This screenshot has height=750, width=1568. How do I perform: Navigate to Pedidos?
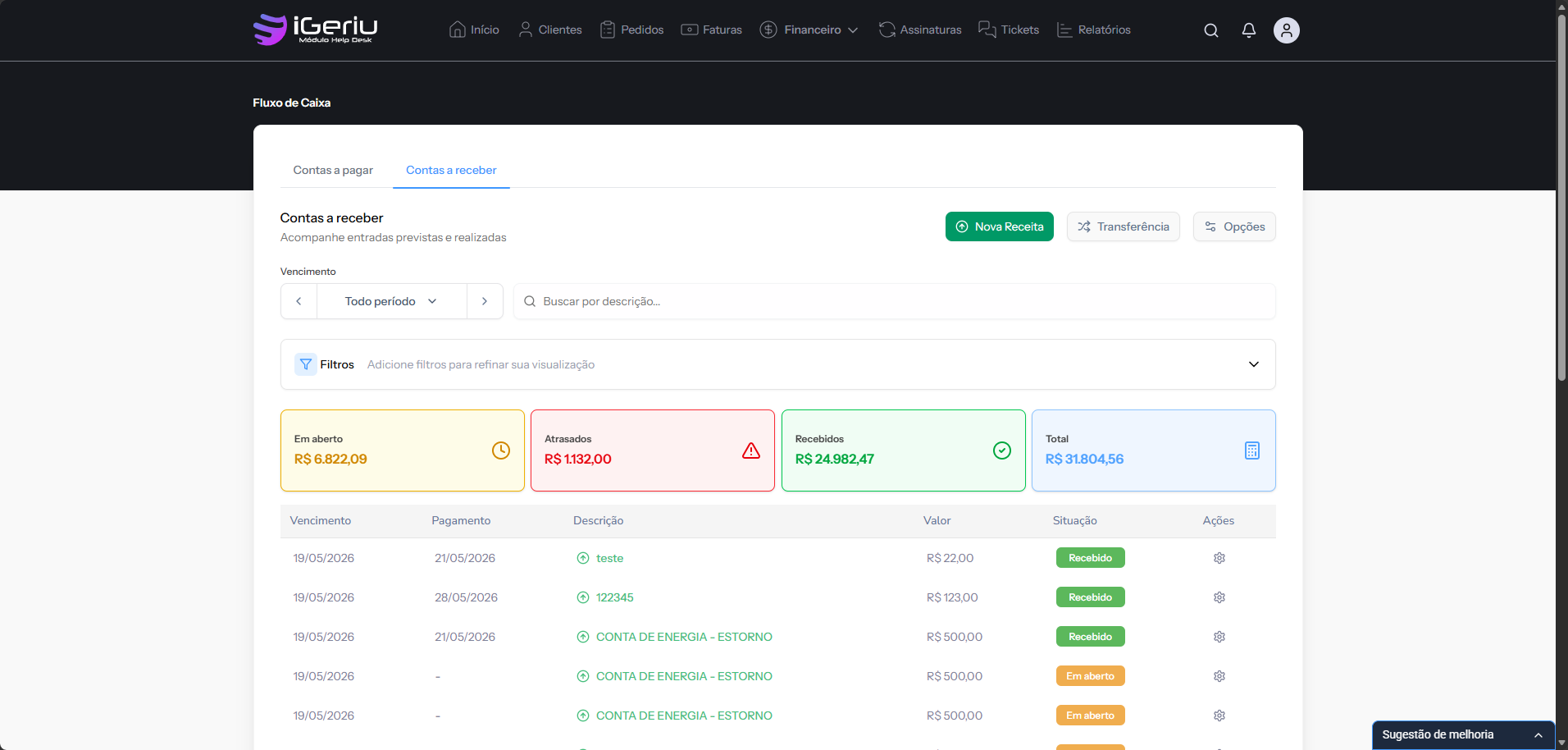631,30
